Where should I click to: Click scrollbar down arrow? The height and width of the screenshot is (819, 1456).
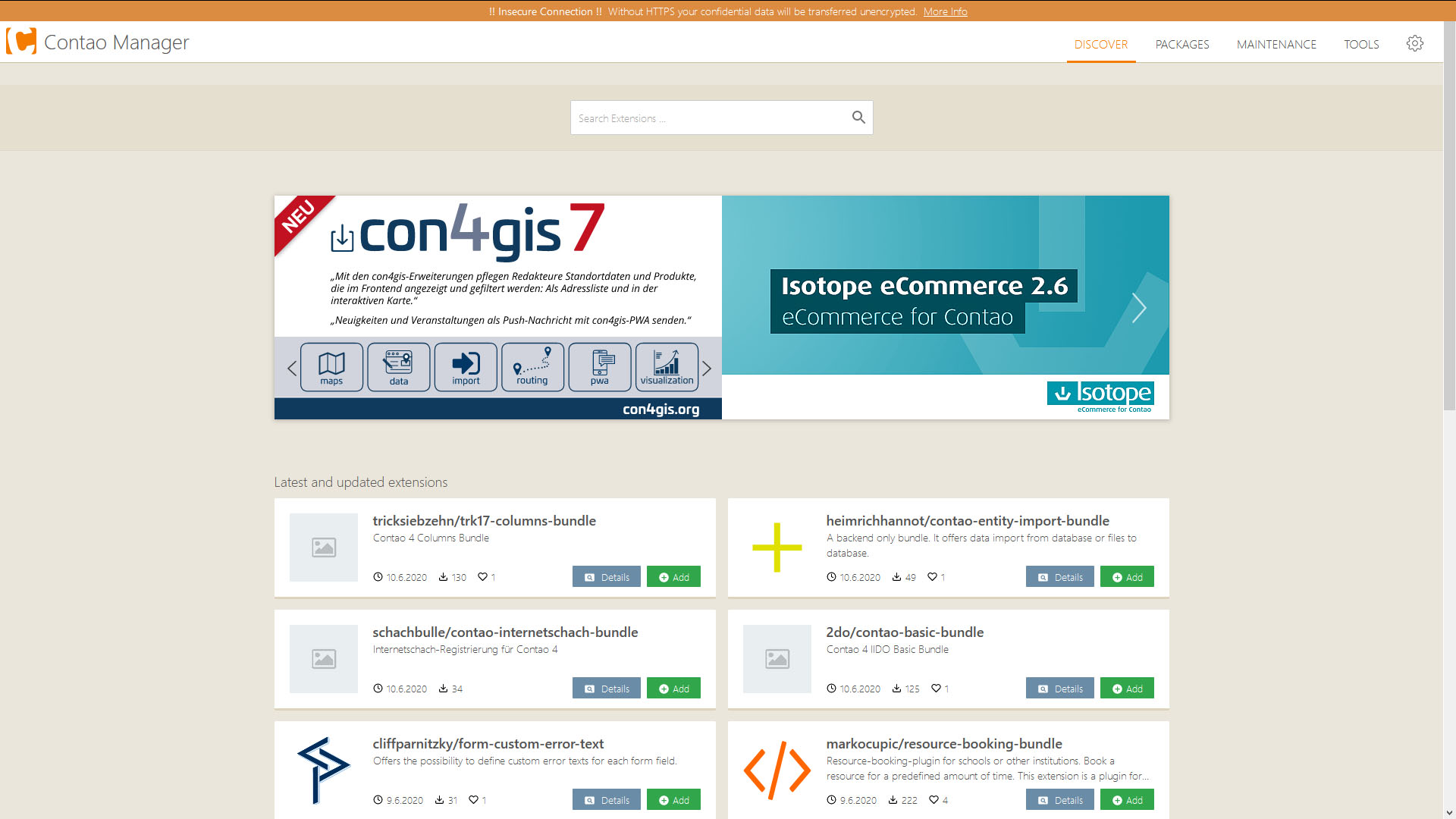point(1449,813)
